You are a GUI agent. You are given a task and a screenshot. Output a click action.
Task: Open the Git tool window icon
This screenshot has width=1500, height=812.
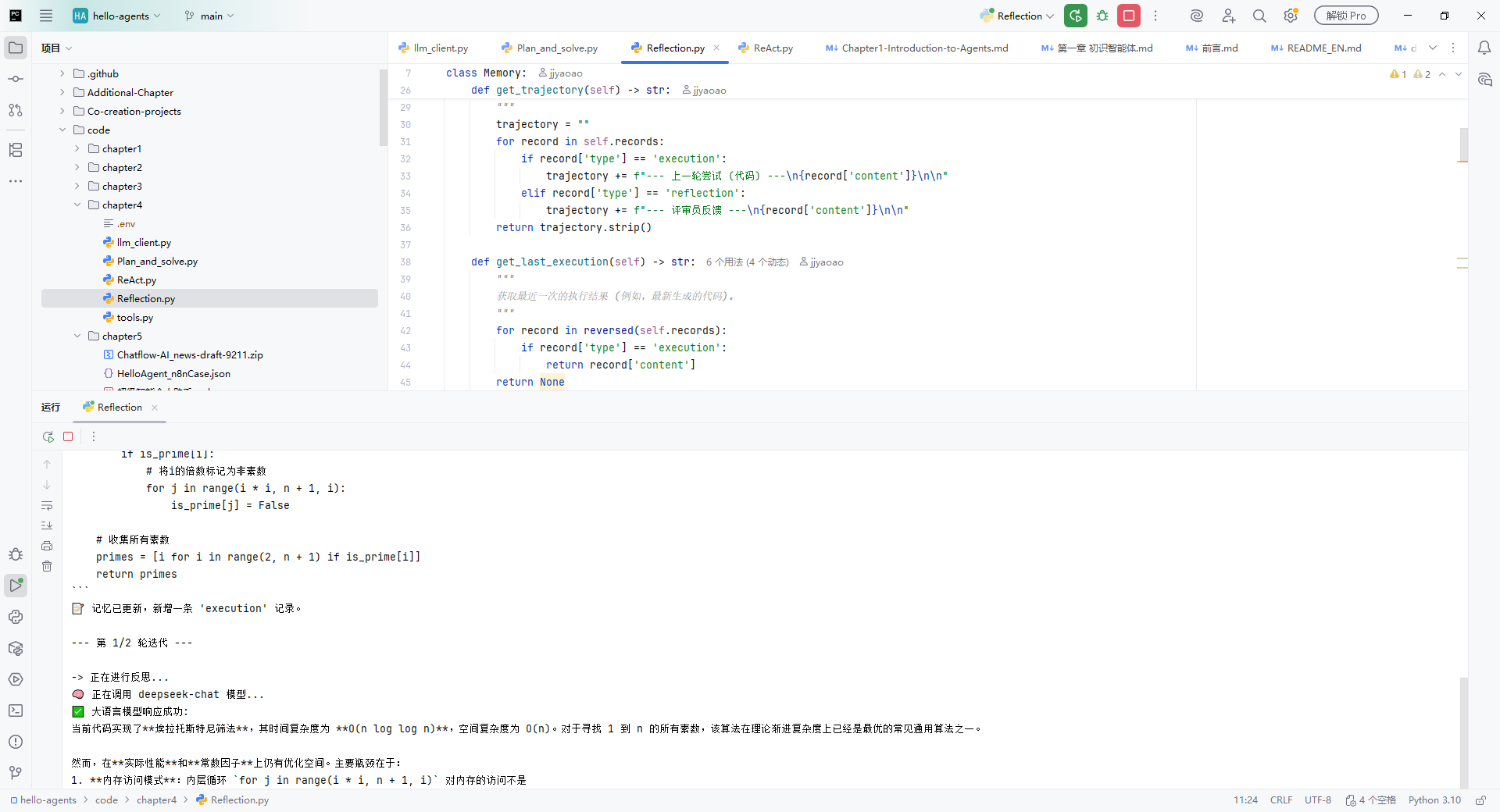pos(16,773)
